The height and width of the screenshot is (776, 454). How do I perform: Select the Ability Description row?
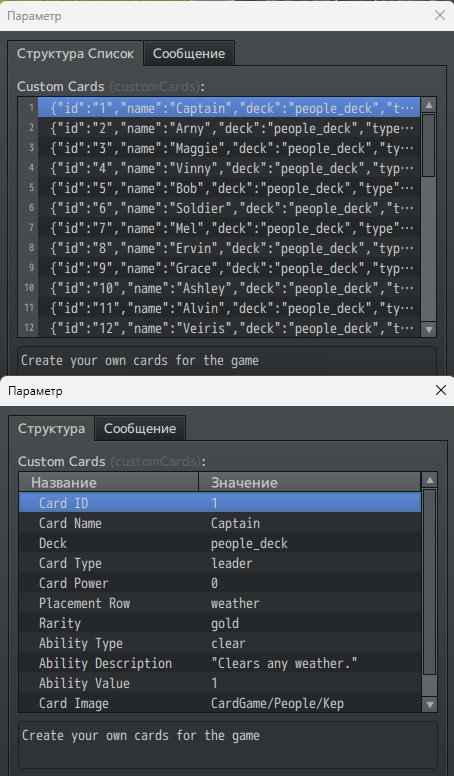pos(220,663)
